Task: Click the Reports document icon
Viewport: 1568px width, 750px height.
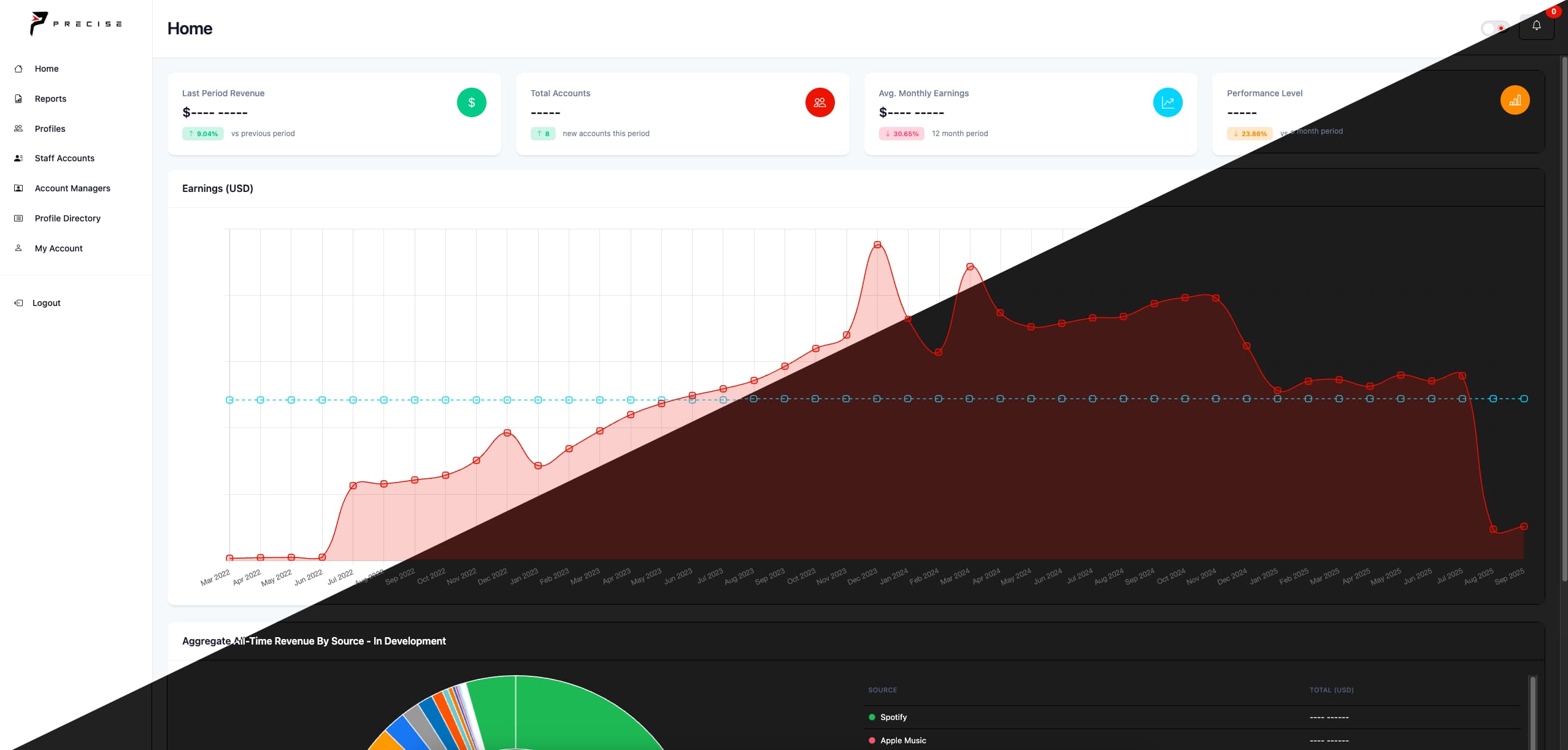Action: click(18, 98)
